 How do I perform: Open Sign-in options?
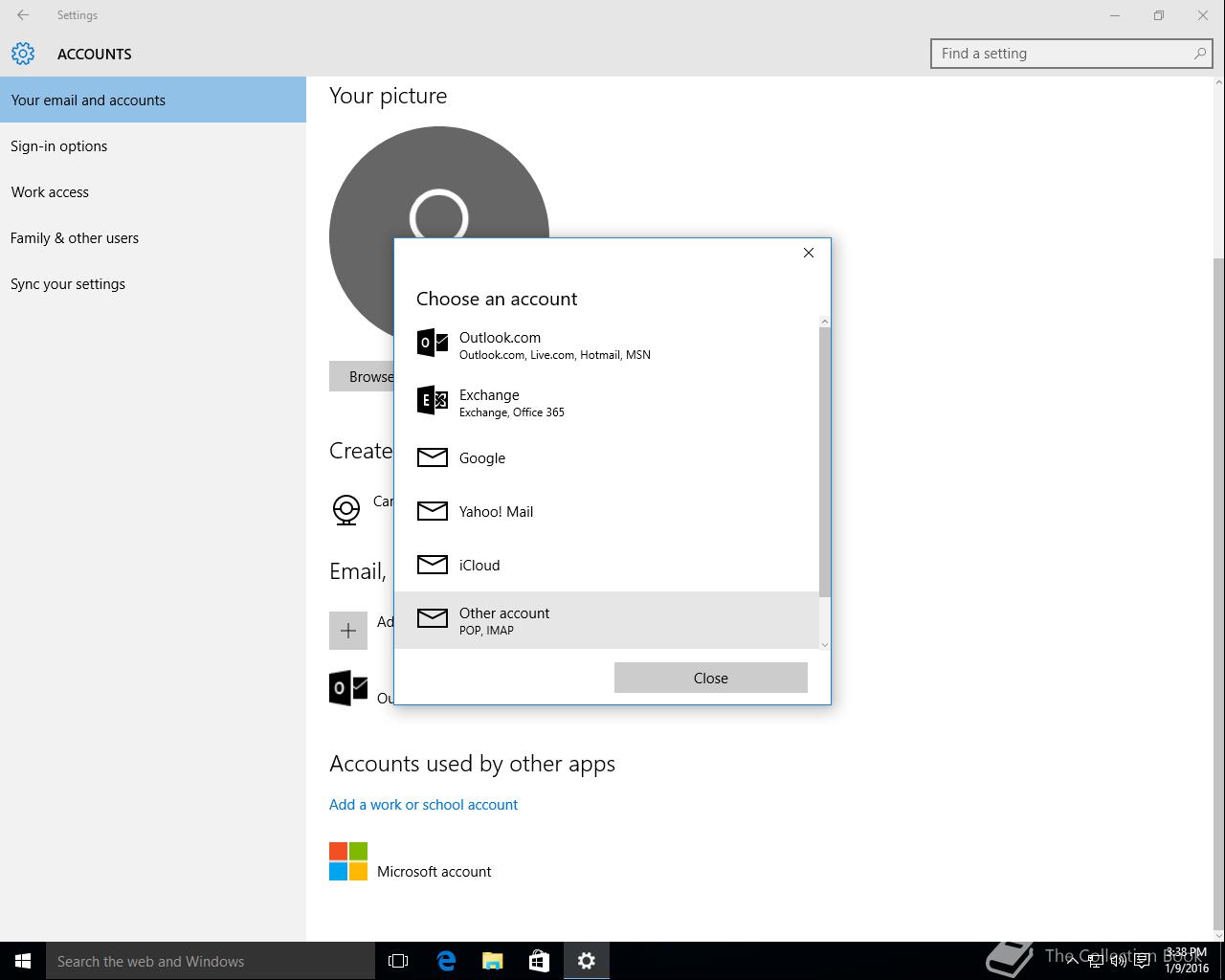pos(153,145)
